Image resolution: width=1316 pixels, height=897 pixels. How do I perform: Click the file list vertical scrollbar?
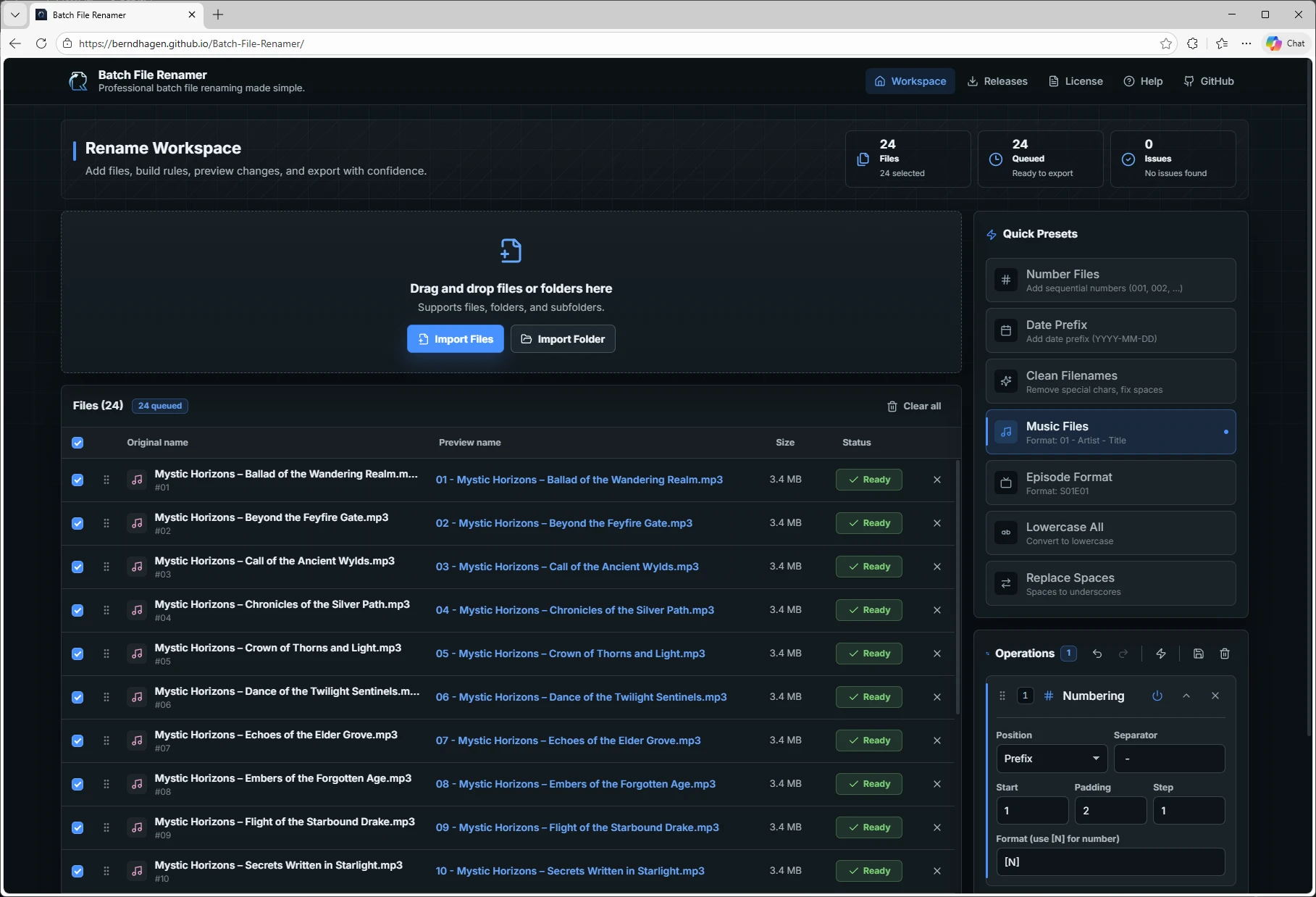point(957,587)
